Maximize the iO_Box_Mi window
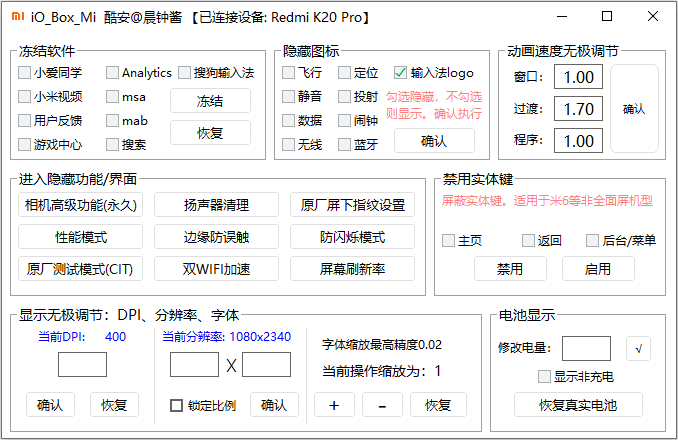 (607, 16)
